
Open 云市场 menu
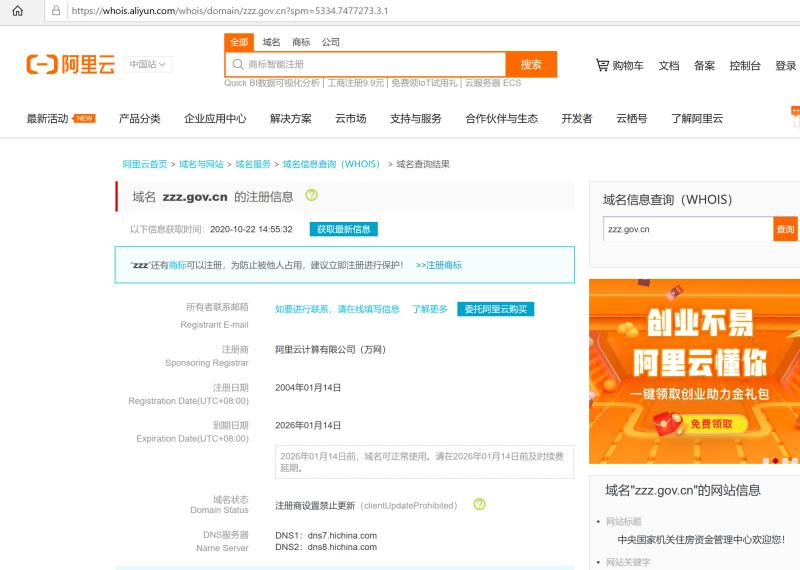(351, 118)
